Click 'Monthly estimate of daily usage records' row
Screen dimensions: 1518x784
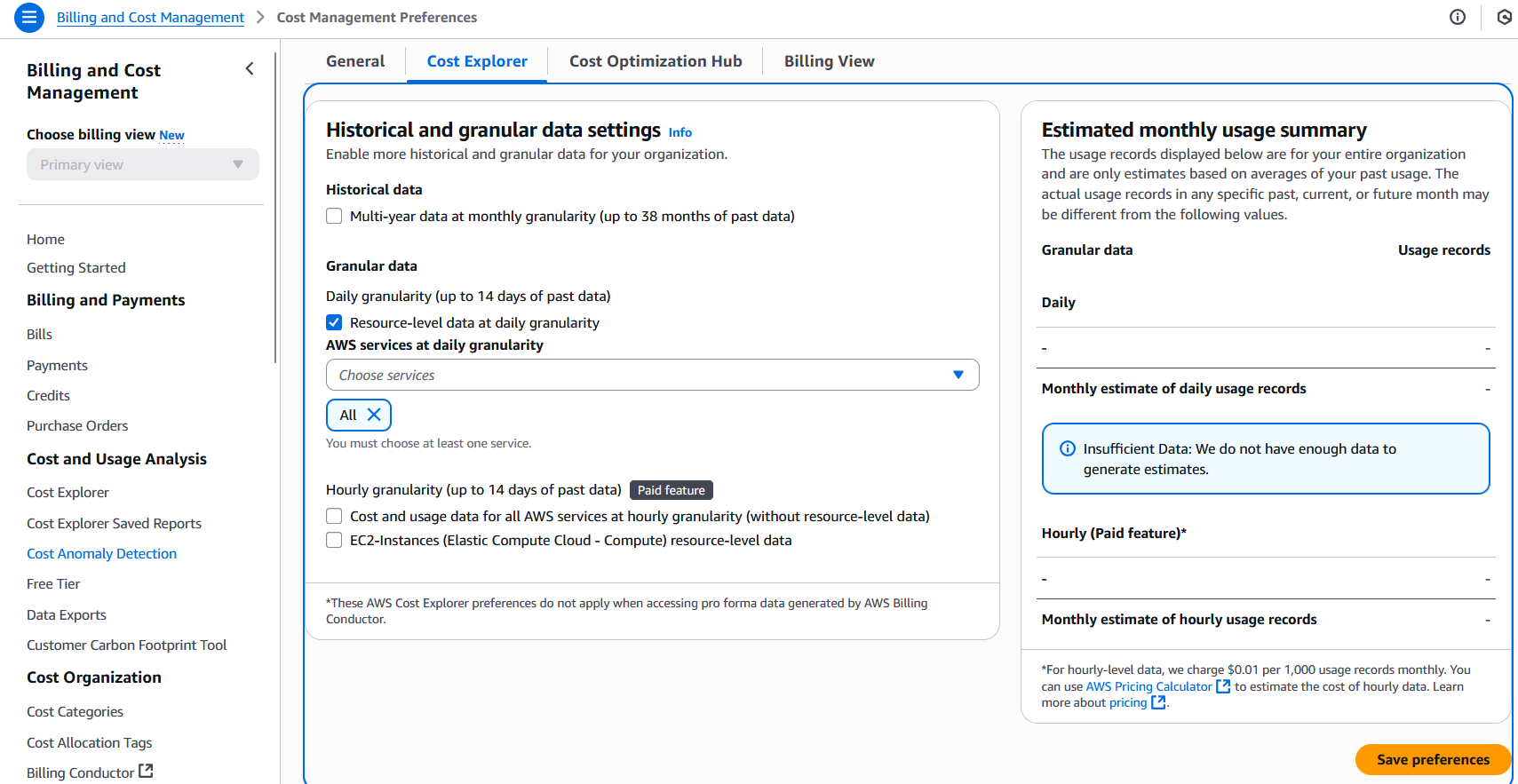[1266, 389]
